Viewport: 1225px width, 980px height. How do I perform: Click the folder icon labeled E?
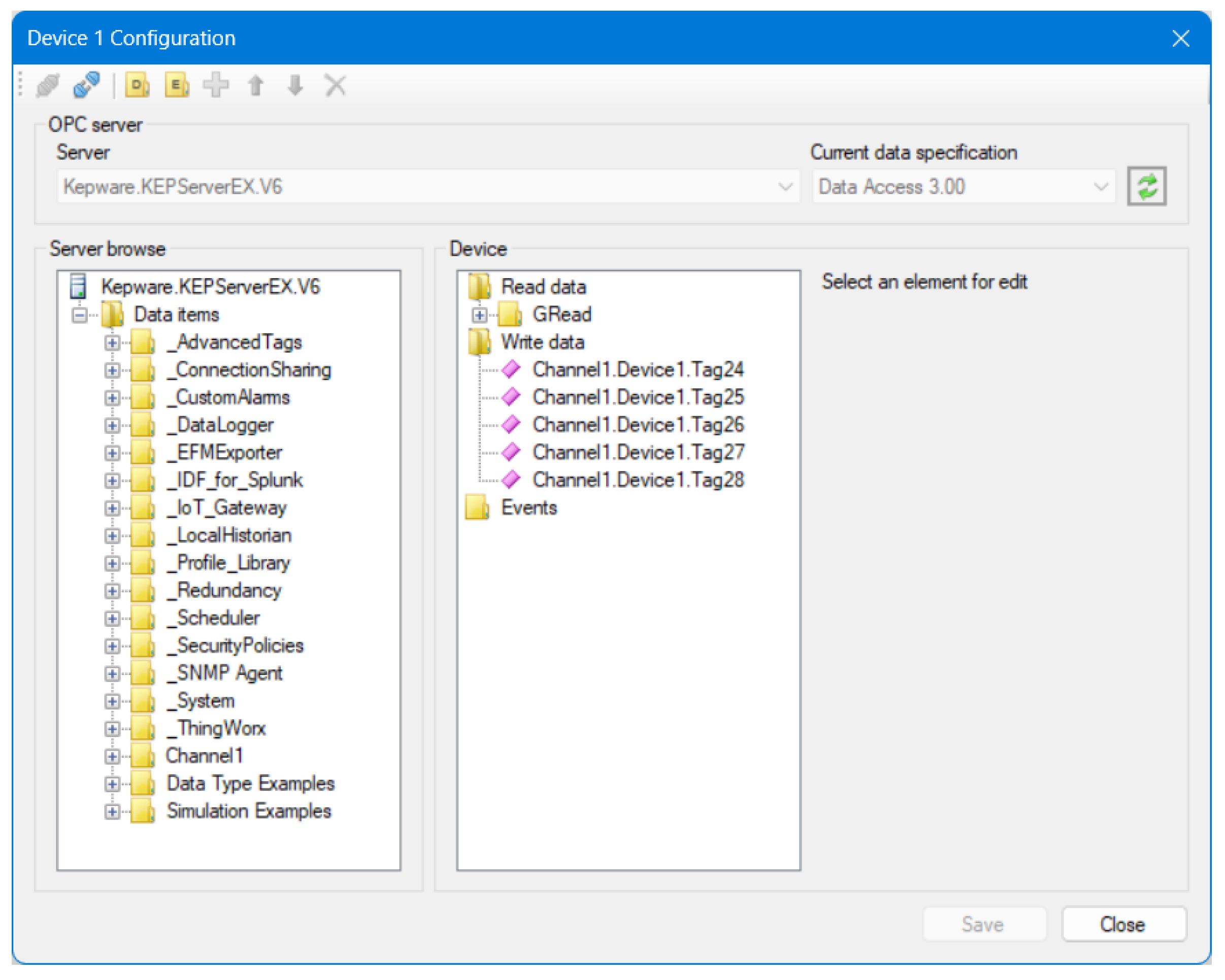[177, 86]
